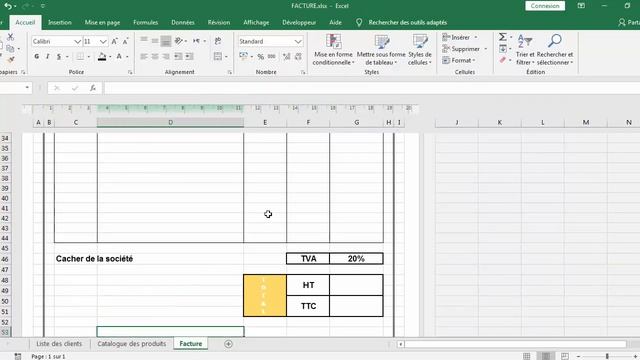
Task: Switch to Catalogue des produits sheet
Action: pos(131,344)
